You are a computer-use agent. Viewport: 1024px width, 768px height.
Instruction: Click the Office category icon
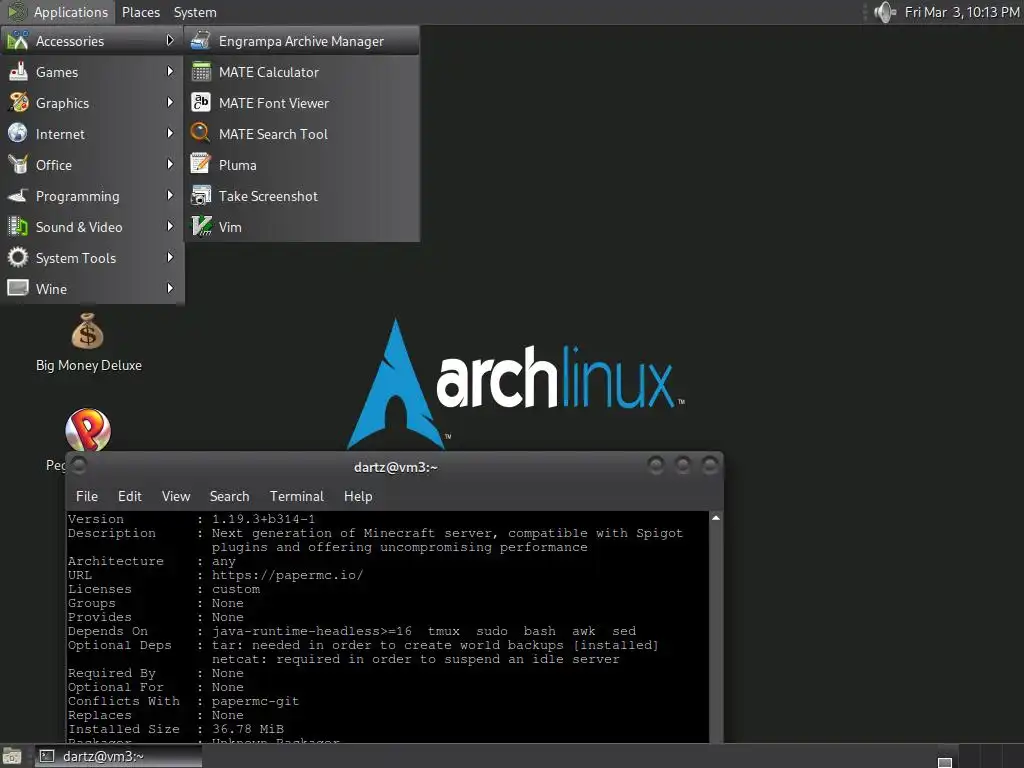18,165
